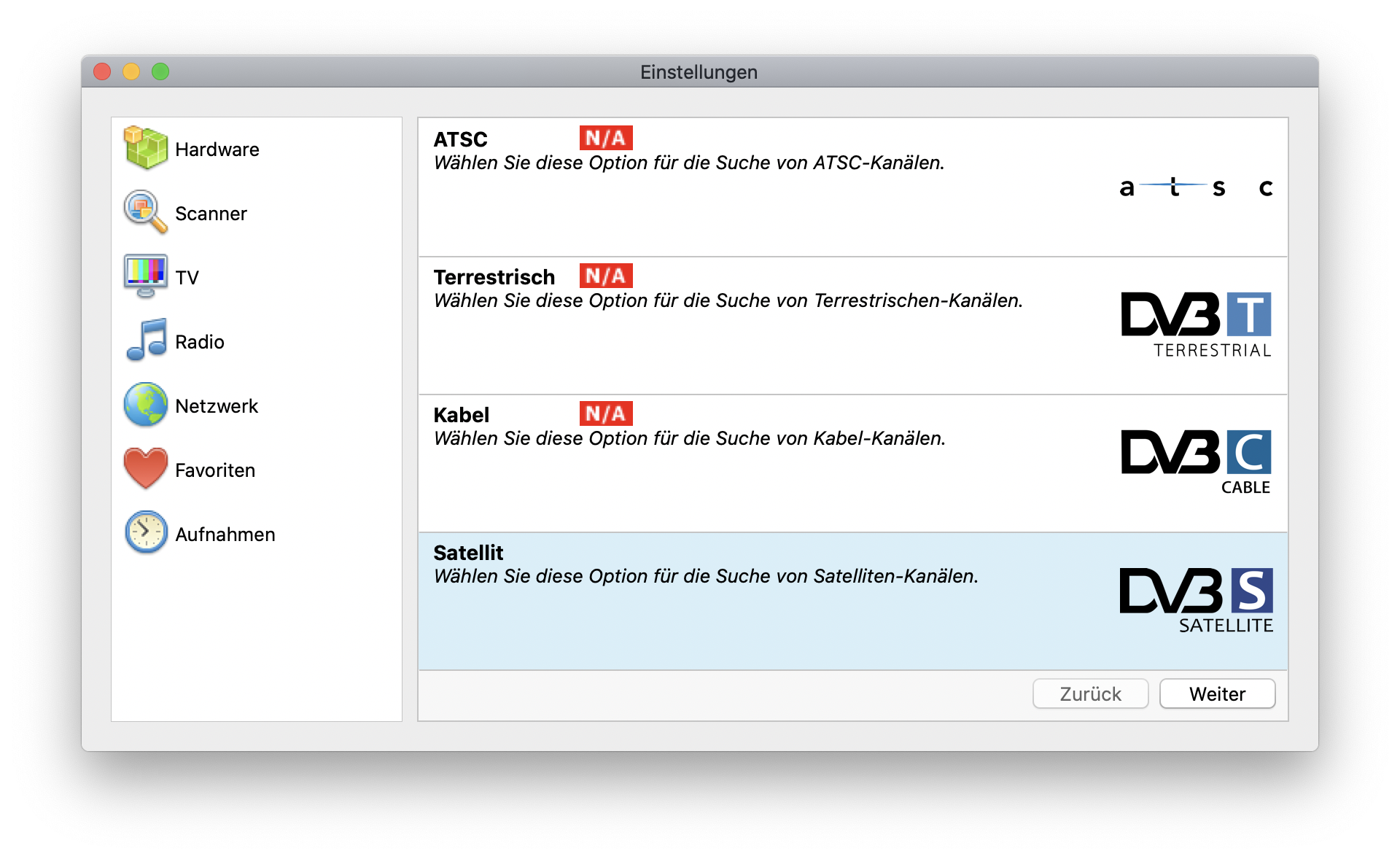This screenshot has height=859, width=1400.
Task: Click the ATSC logo graphic
Action: (1196, 187)
